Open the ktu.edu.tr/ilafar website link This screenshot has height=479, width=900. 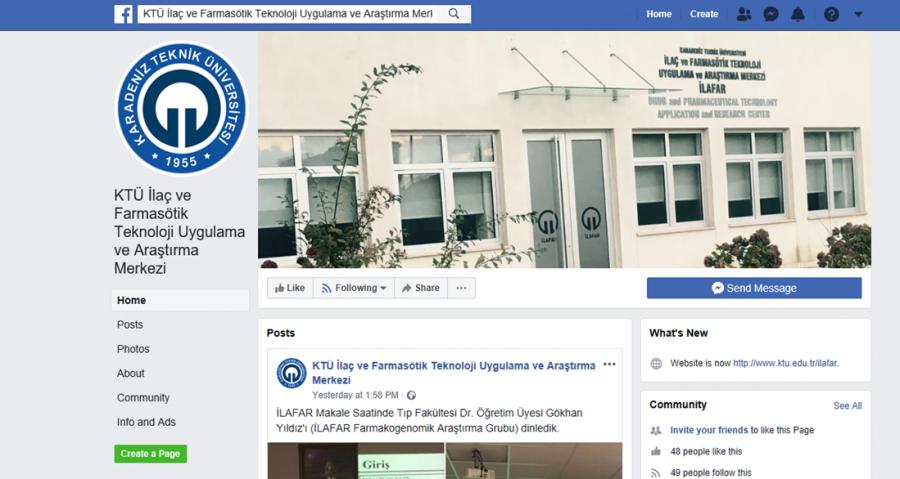[786, 363]
